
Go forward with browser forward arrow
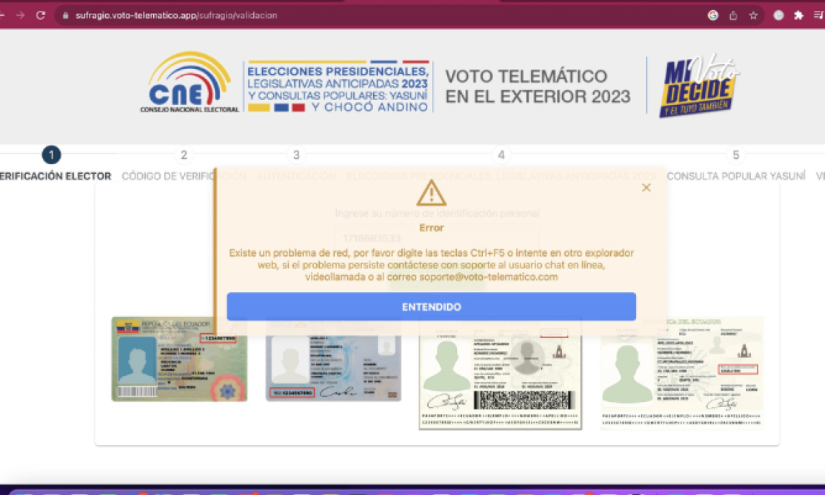click(20, 15)
